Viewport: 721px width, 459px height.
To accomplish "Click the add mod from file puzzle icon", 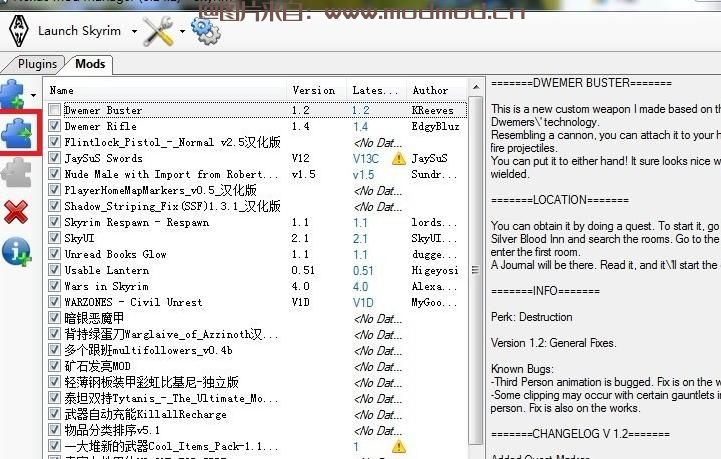I will [13, 94].
